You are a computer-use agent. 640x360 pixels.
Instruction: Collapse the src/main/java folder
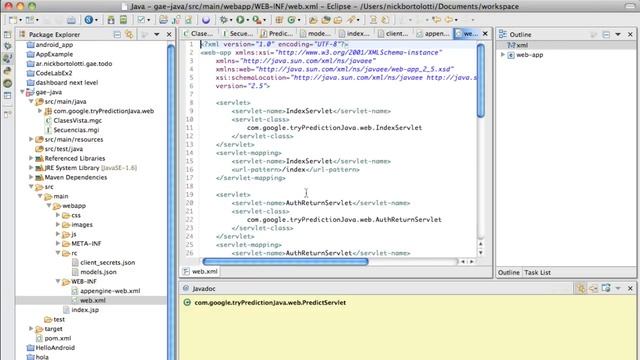(x=31, y=101)
